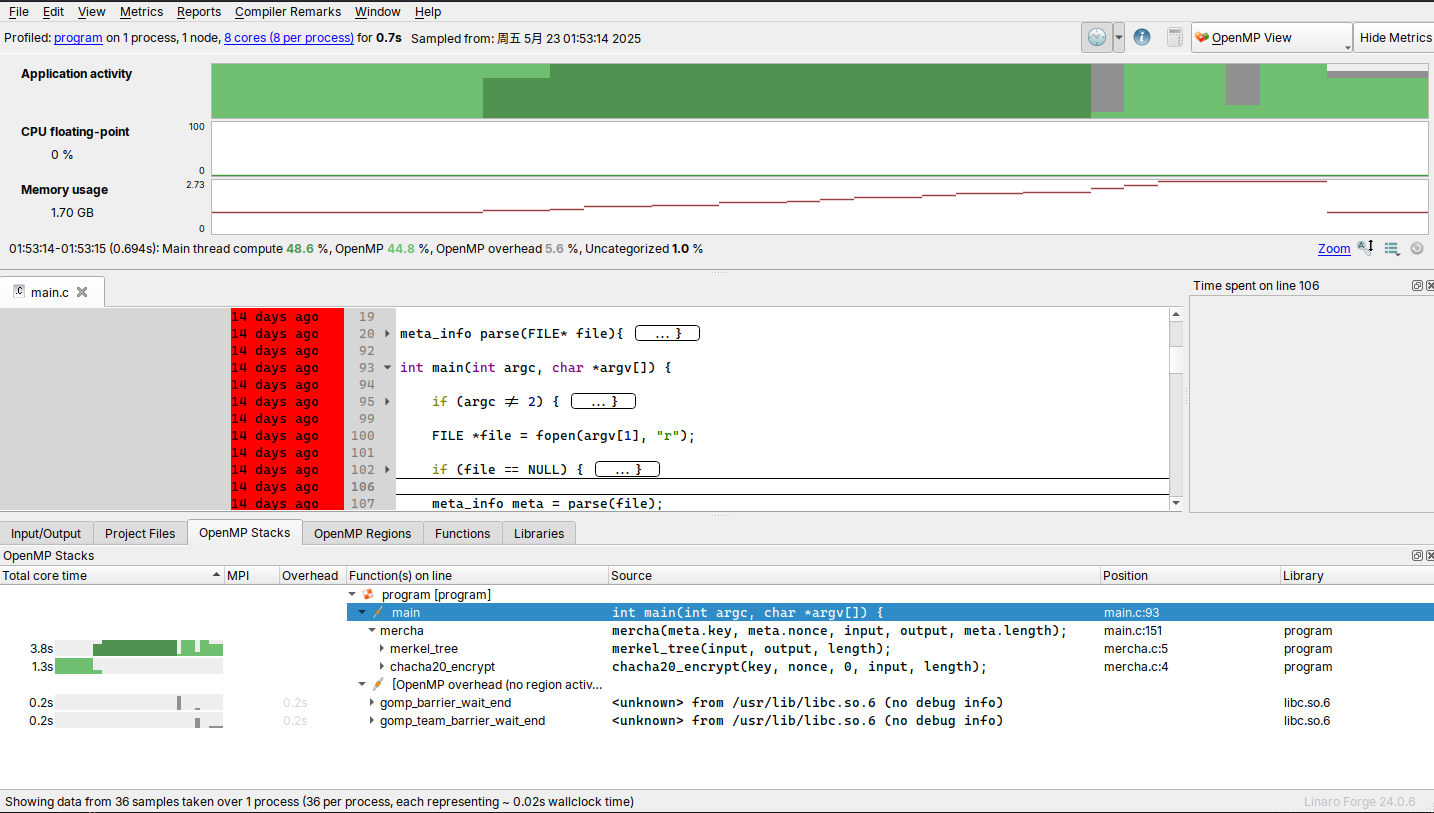Click the magnifier zoom-to-selection icon
Screen dimensions: 1434x813
1366,249
